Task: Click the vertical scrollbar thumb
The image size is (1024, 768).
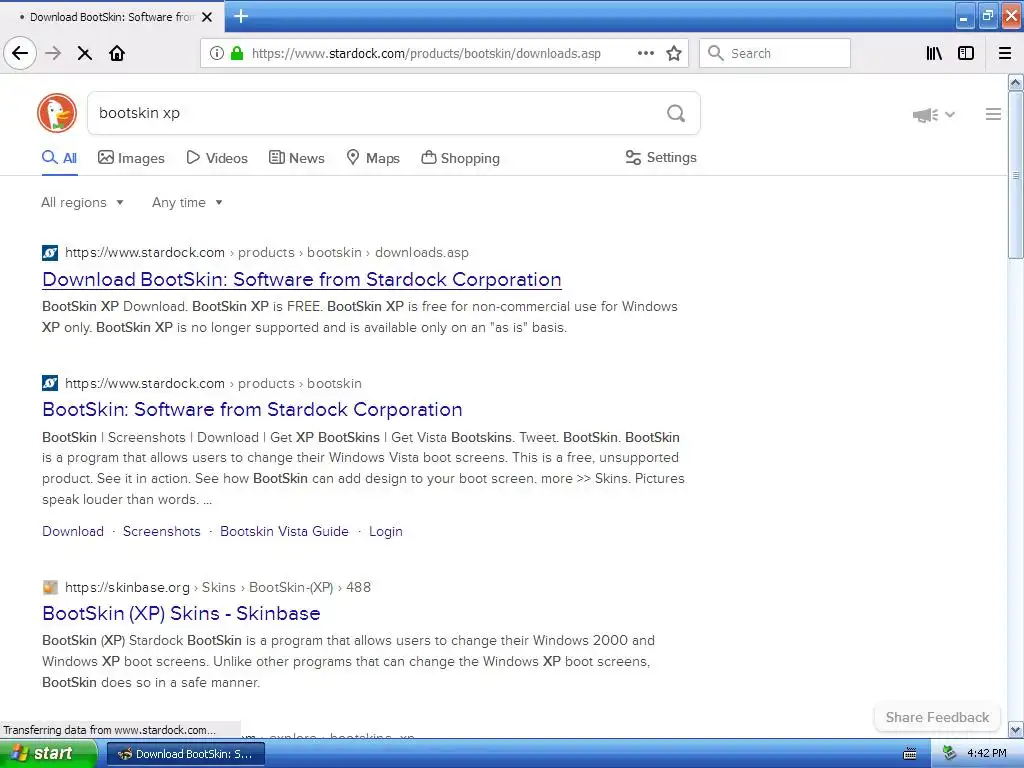Action: point(1016,175)
